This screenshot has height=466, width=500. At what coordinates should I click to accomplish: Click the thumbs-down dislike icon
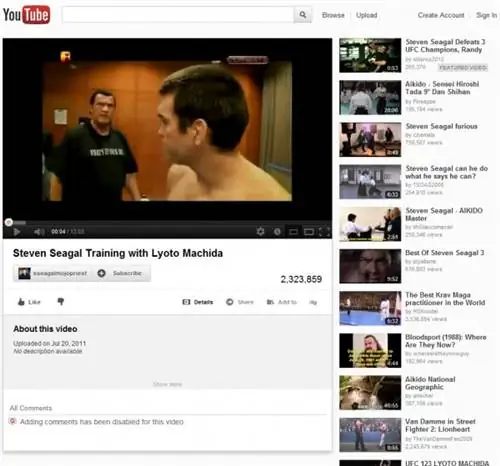click(61, 302)
